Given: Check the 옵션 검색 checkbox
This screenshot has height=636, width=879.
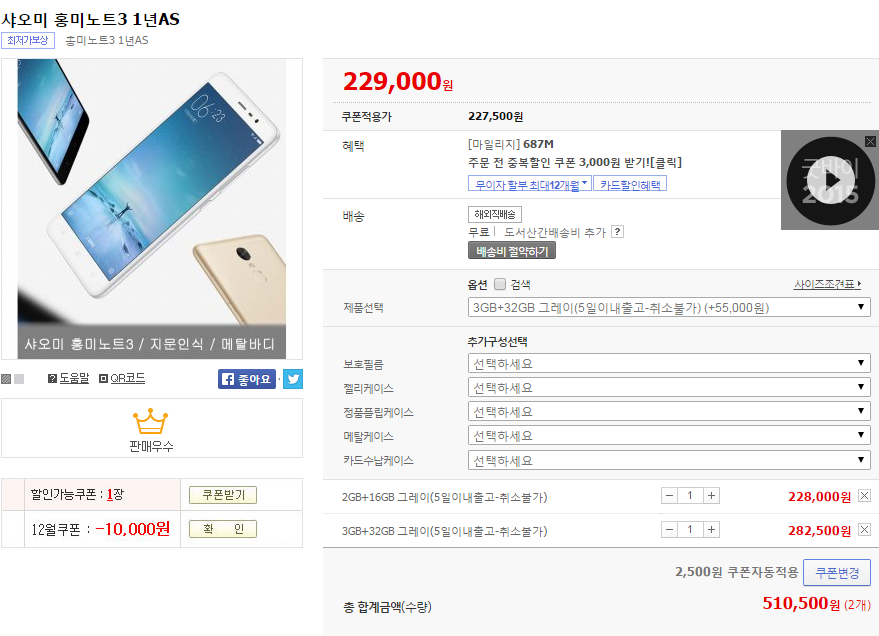Looking at the screenshot, I should coord(500,284).
